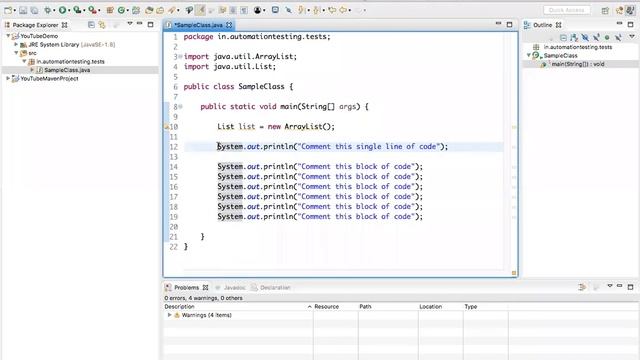The image size is (640, 360).
Task: Toggle Hide Fields in Outline toolbar
Action: click(x=585, y=38)
